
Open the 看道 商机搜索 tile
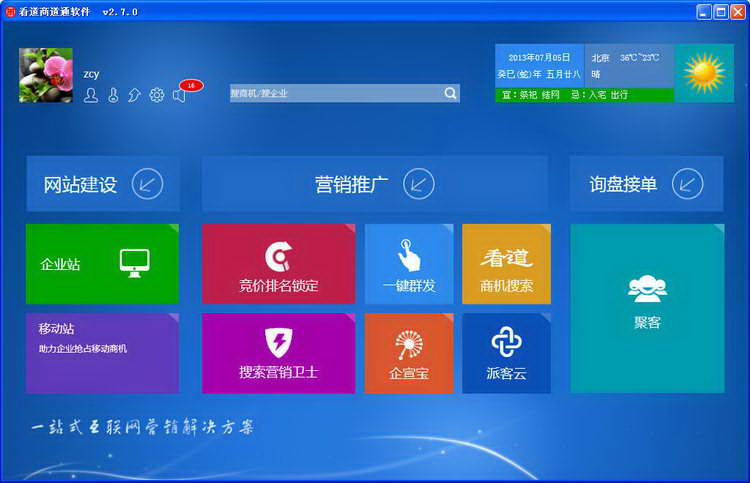(x=507, y=264)
